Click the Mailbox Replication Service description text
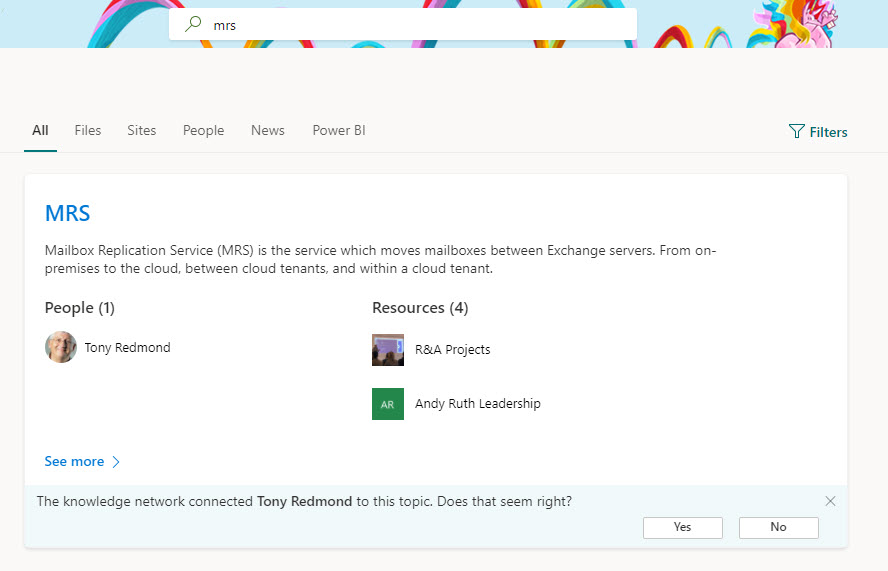Image resolution: width=888 pixels, height=571 pixels. tap(381, 259)
